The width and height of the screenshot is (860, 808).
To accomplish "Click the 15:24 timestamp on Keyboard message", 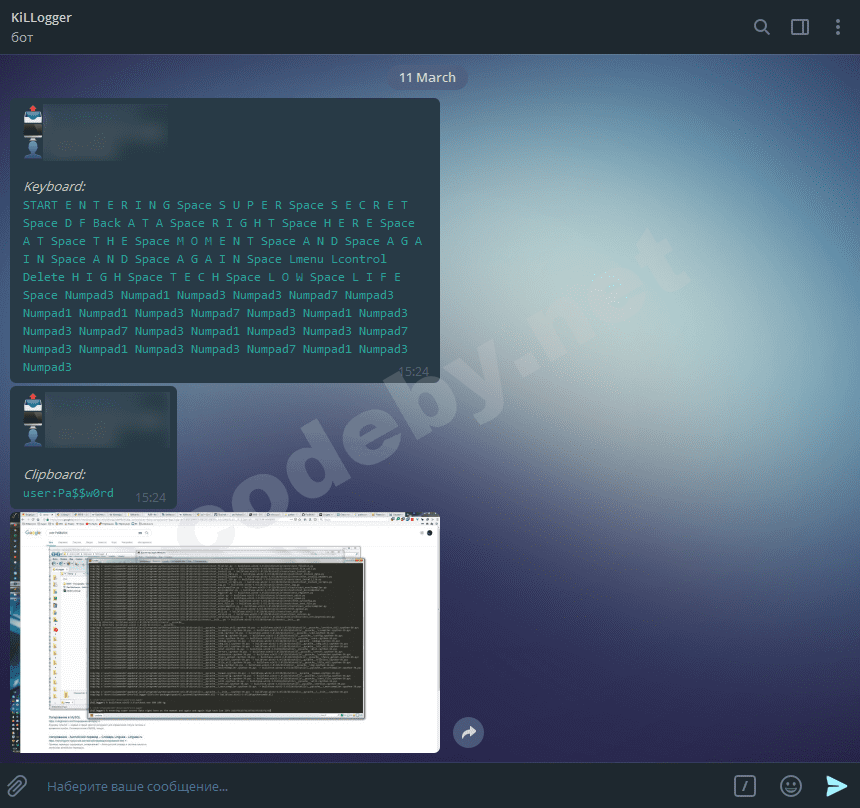I will coord(414,372).
